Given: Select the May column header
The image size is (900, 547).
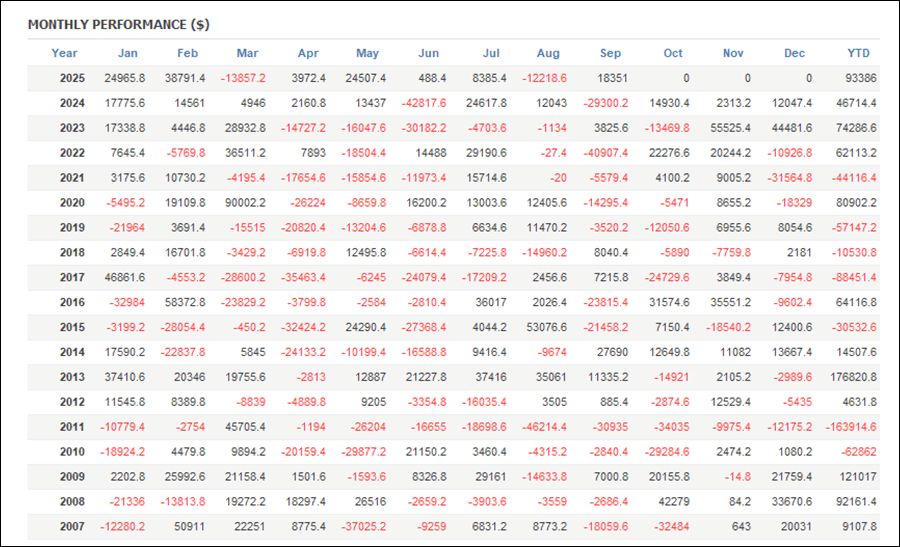Looking at the screenshot, I should tap(367, 53).
